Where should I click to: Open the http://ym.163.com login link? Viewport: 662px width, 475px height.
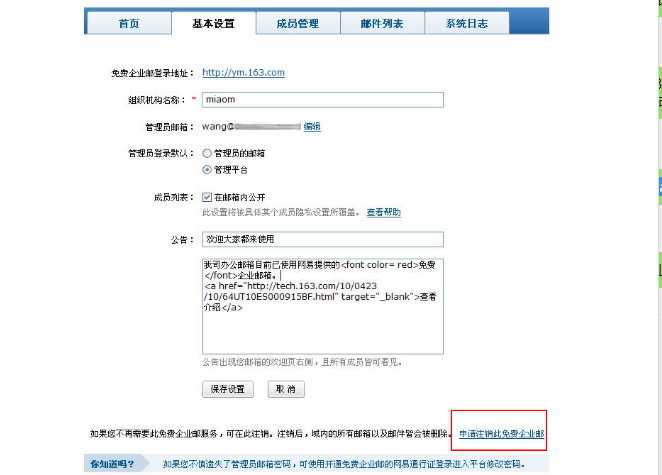(243, 73)
